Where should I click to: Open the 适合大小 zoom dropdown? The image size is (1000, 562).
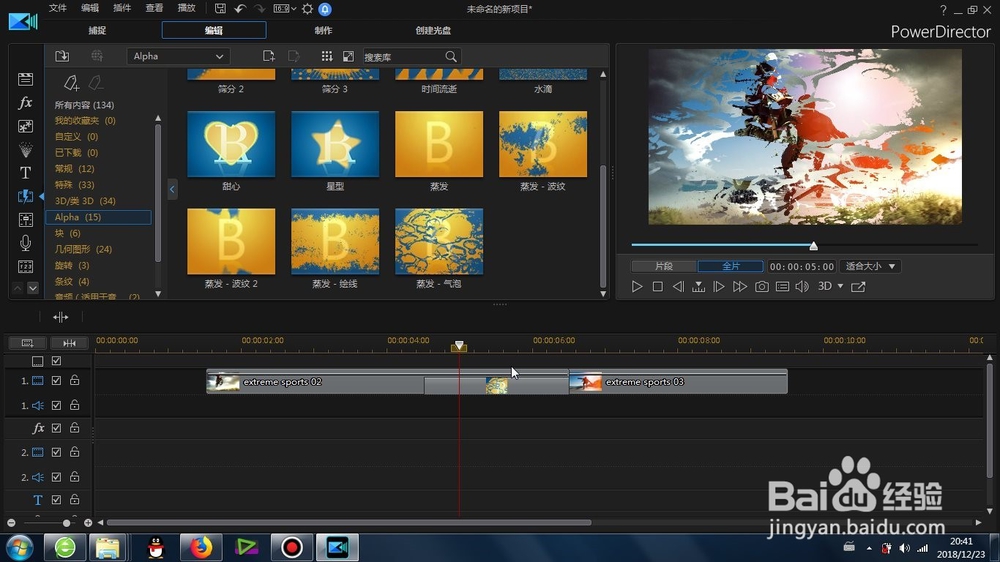coord(870,266)
